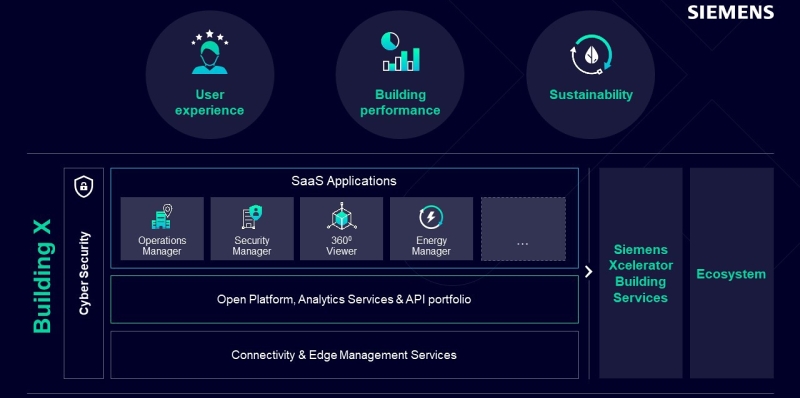Open the dashed placeholder tile with ellipsis

[523, 229]
